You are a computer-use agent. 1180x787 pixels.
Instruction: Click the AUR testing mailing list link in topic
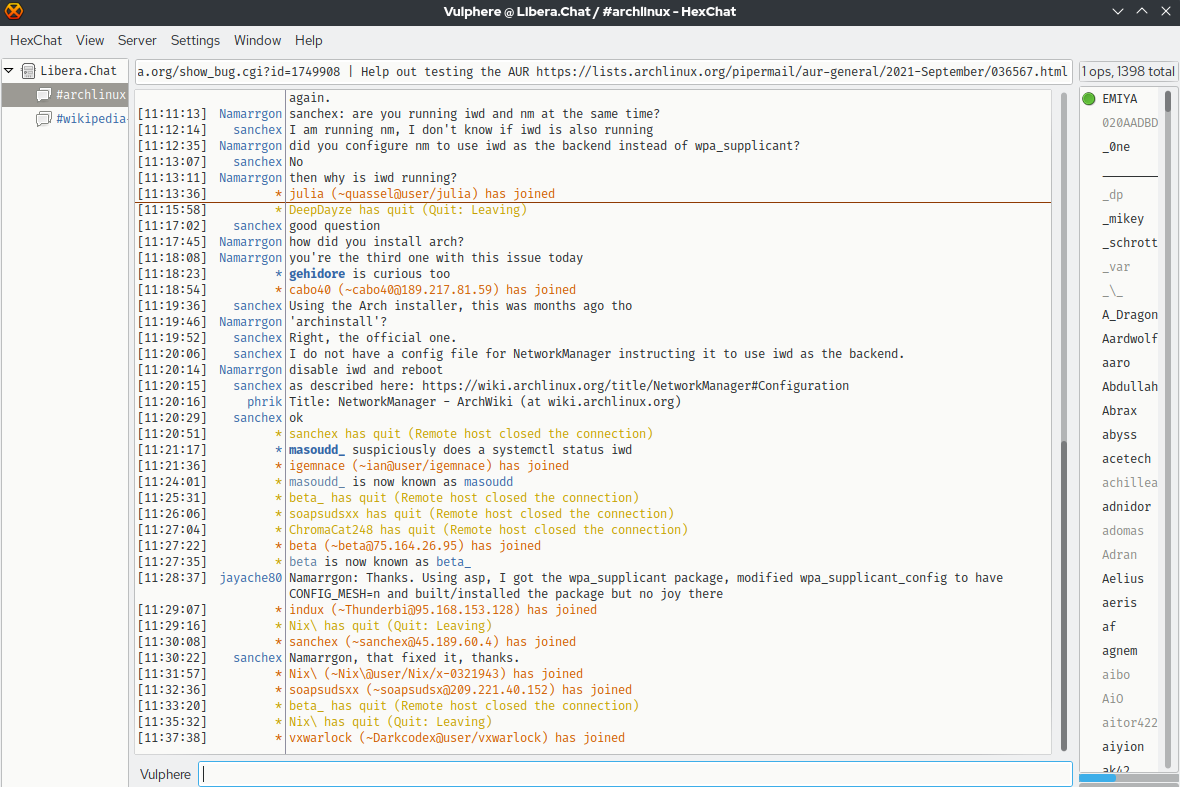coord(801,72)
